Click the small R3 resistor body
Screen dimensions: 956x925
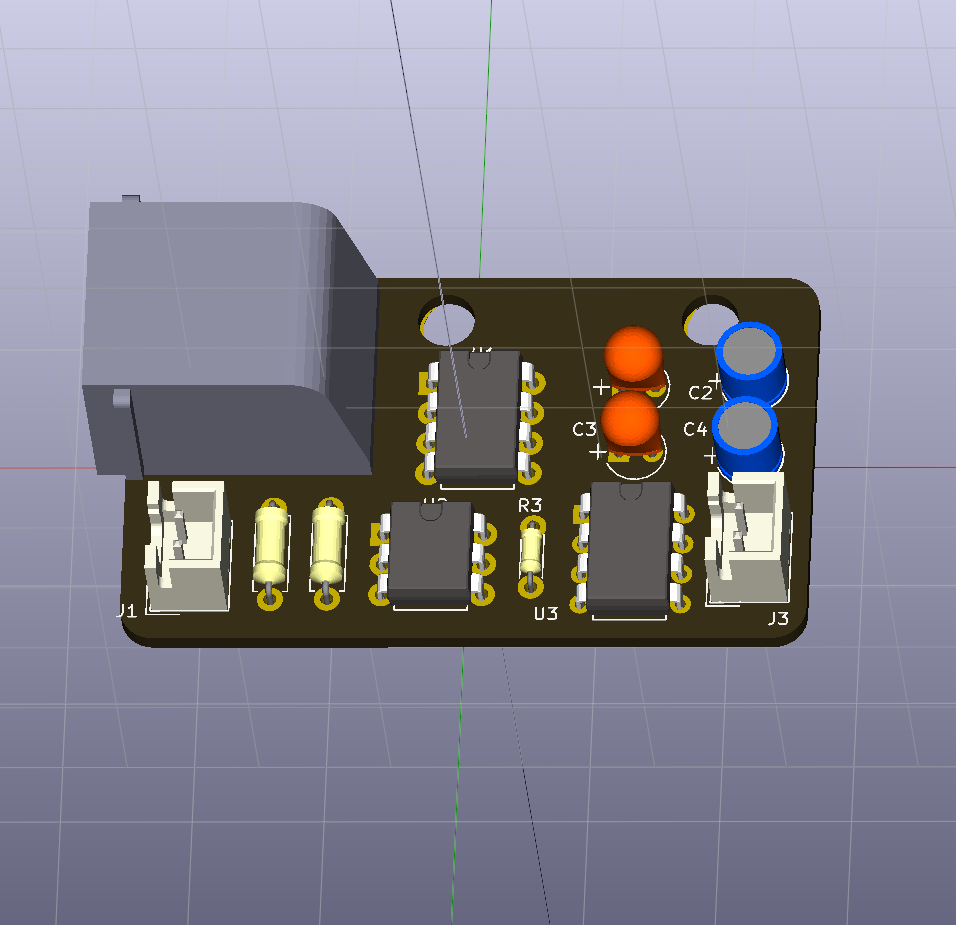531,549
